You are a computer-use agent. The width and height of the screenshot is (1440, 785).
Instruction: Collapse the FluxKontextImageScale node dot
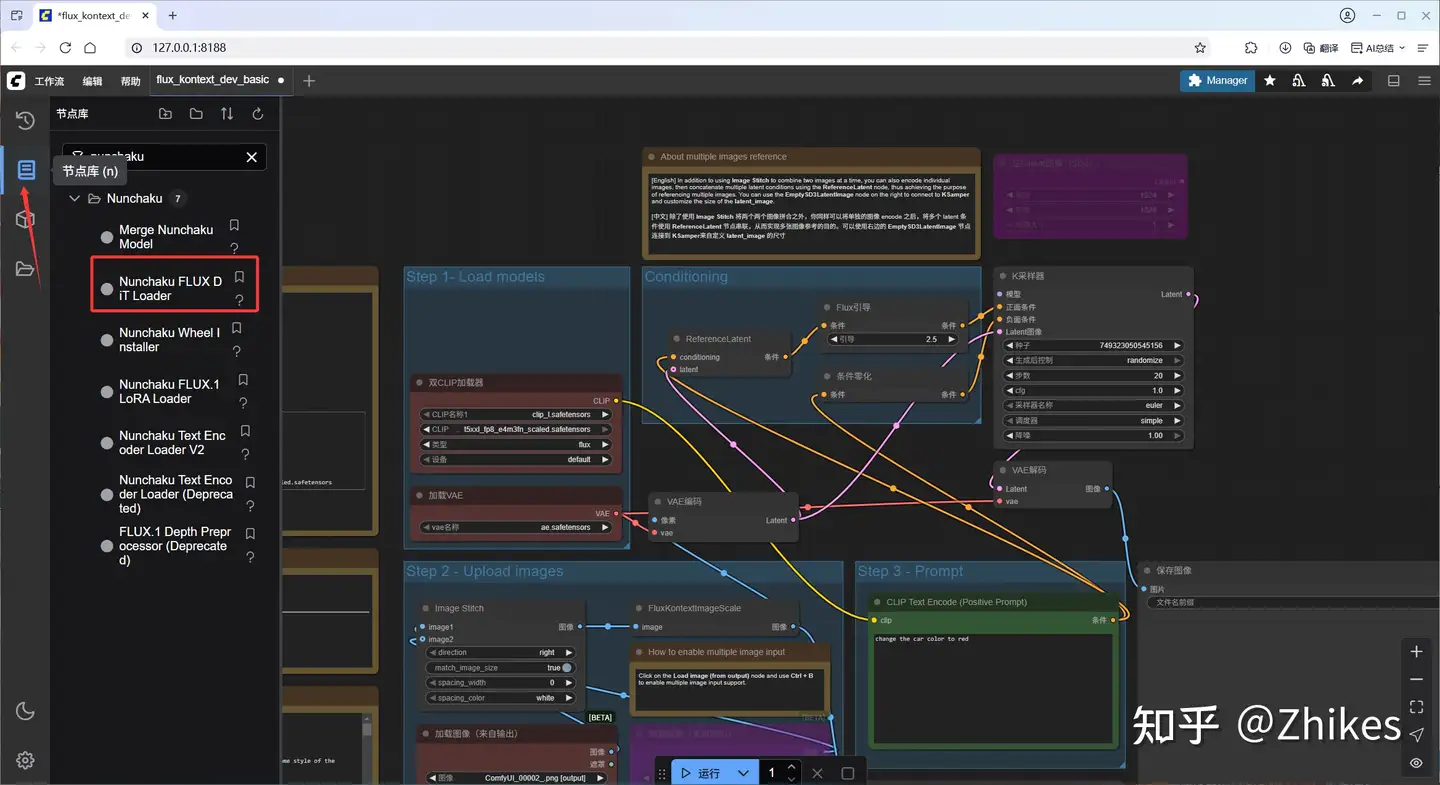click(x=638, y=608)
